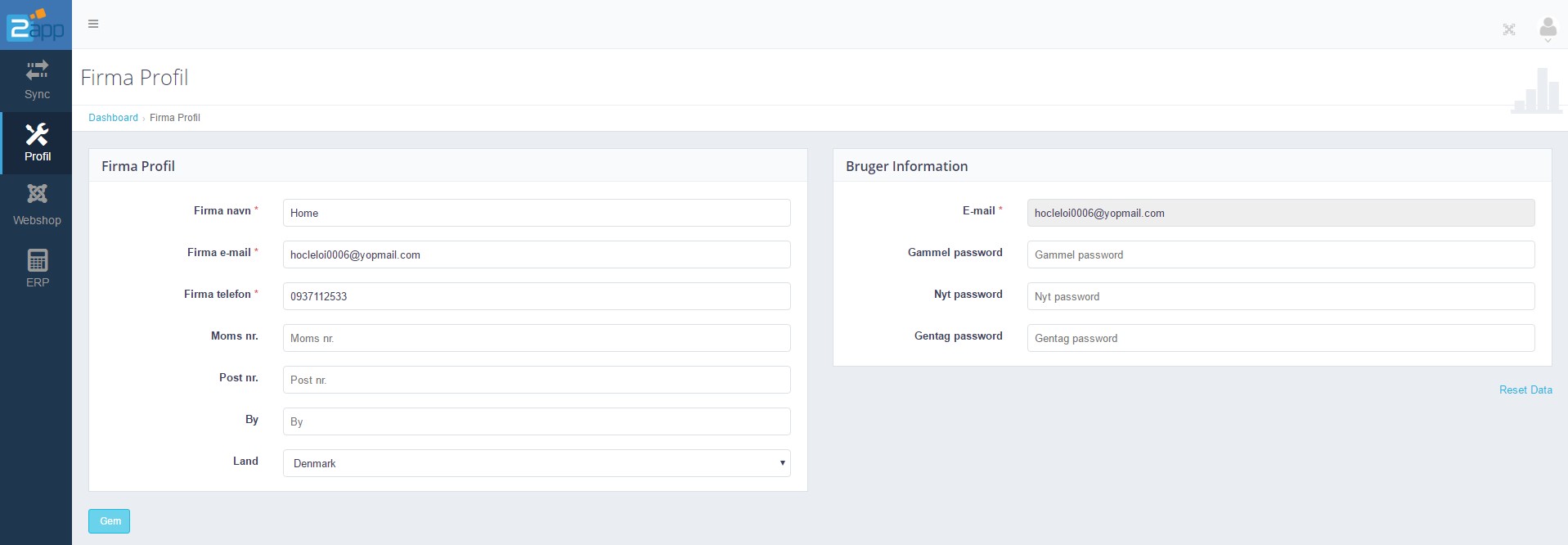Click the Firma telefon field

click(x=537, y=296)
